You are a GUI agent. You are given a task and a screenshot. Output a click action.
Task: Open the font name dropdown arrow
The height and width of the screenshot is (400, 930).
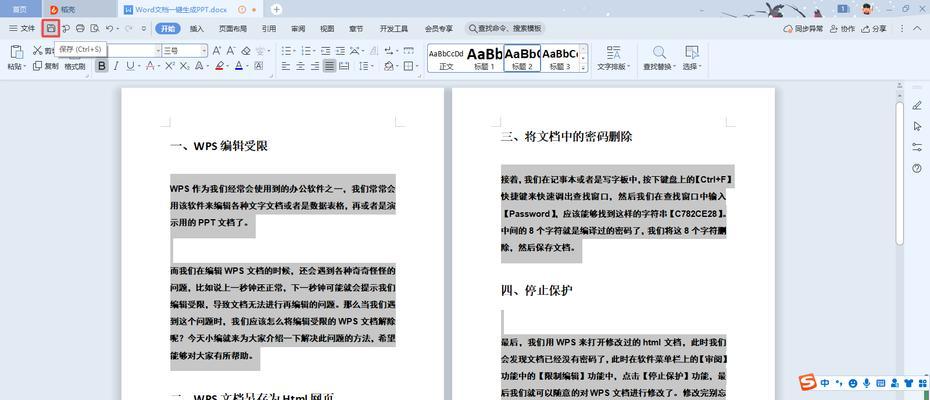(x=158, y=51)
